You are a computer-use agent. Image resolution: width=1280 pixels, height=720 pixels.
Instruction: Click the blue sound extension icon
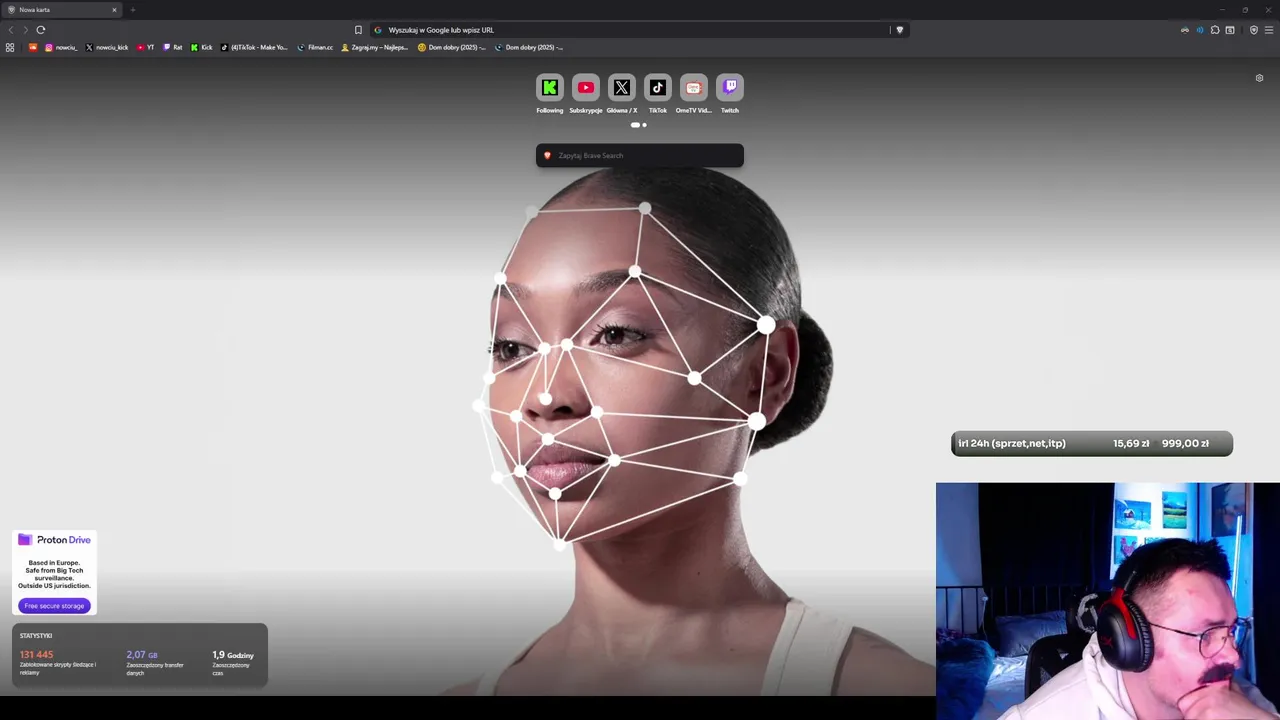point(1200,30)
